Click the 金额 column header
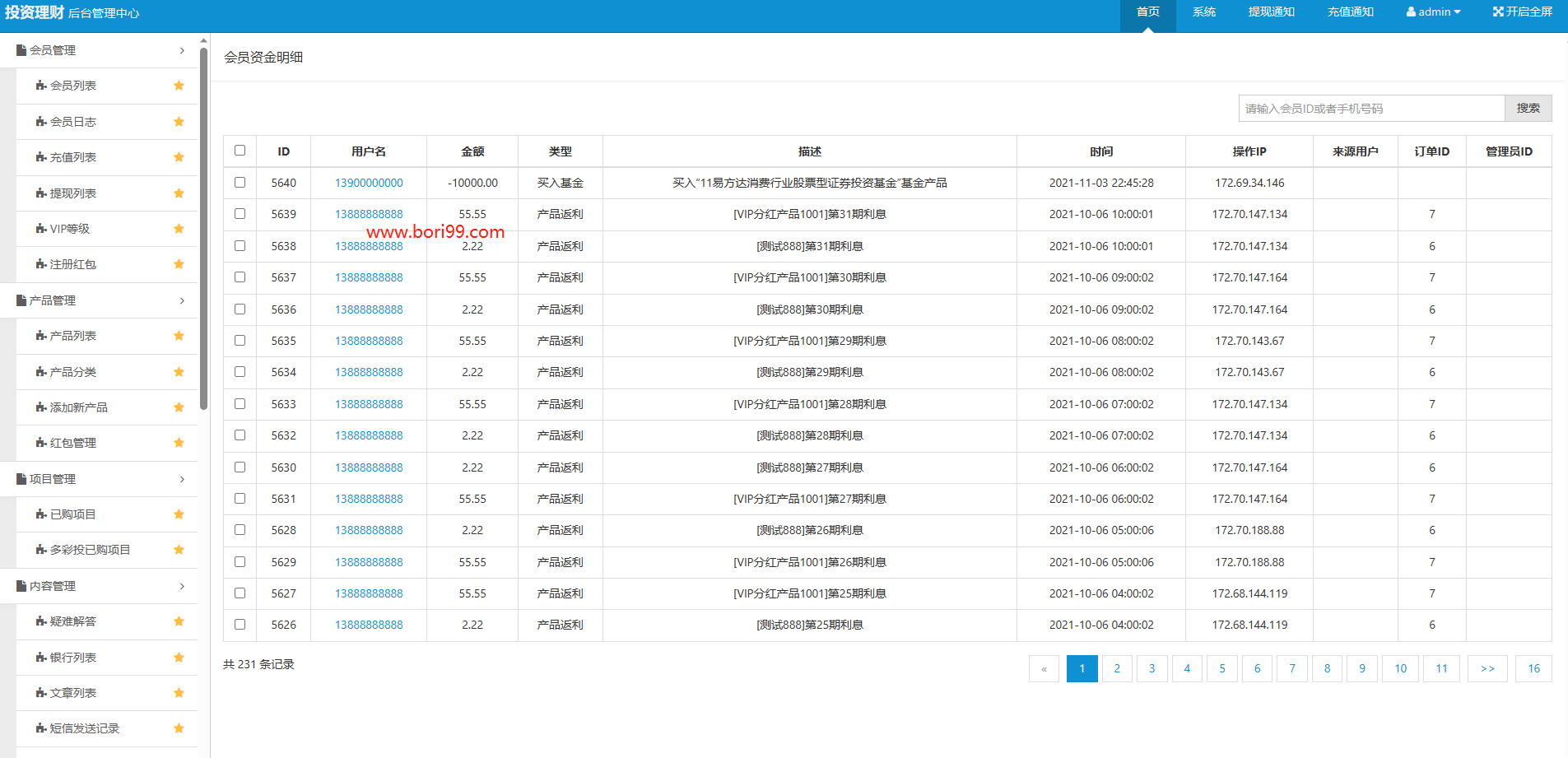 pyautogui.click(x=472, y=151)
